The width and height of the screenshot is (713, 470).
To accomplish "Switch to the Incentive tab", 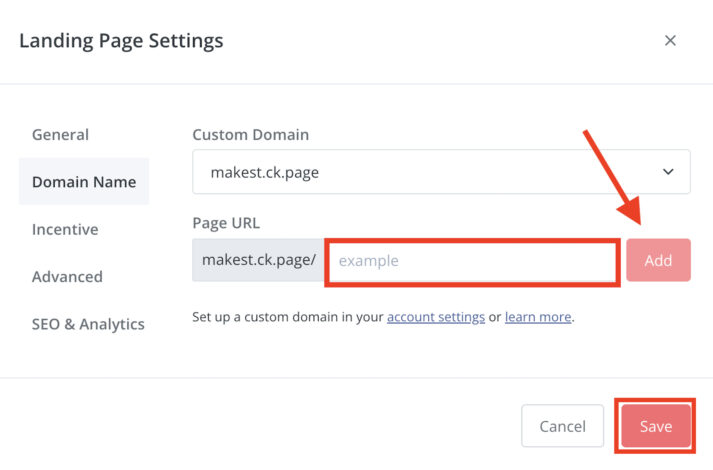I will click(65, 229).
